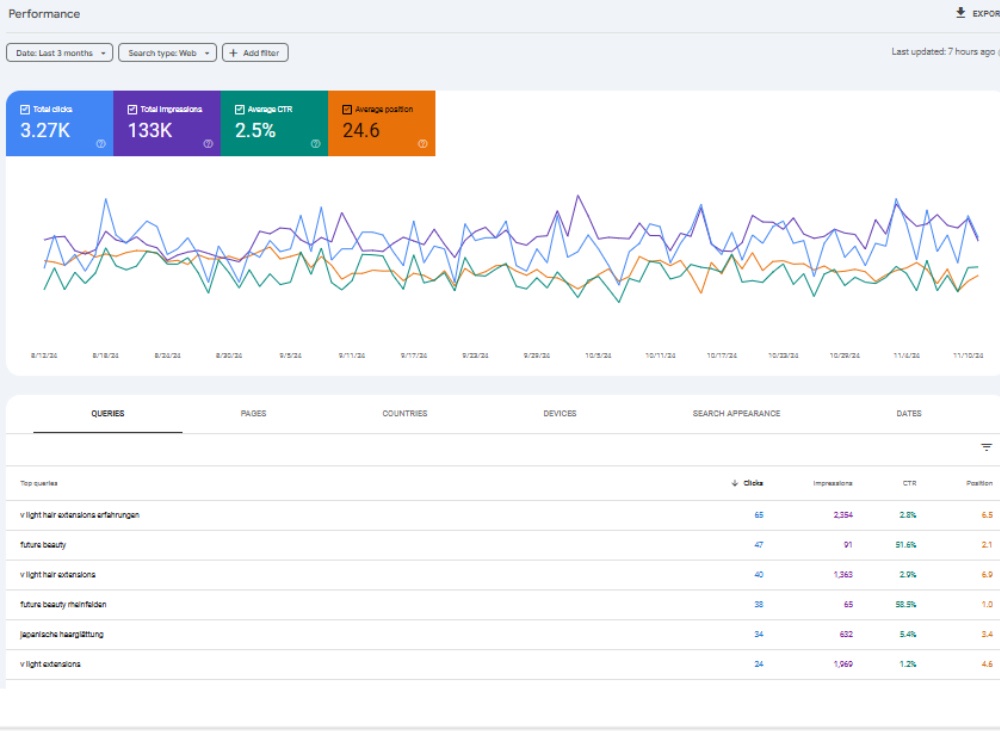Click help icon on Average position card
Screen dimensions: 1000x750
coord(422,144)
